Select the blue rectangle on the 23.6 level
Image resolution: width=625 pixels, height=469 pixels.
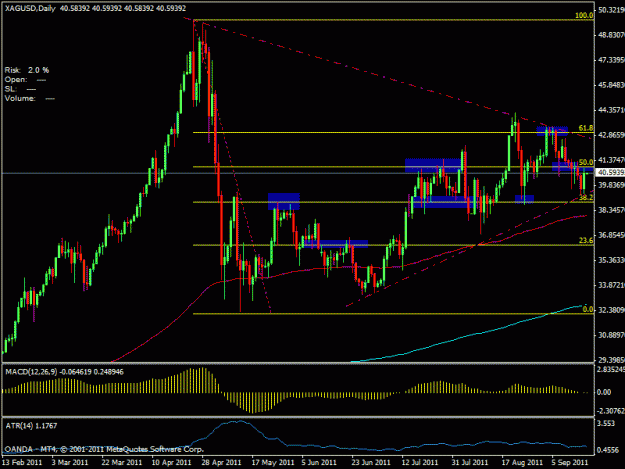coord(336,243)
